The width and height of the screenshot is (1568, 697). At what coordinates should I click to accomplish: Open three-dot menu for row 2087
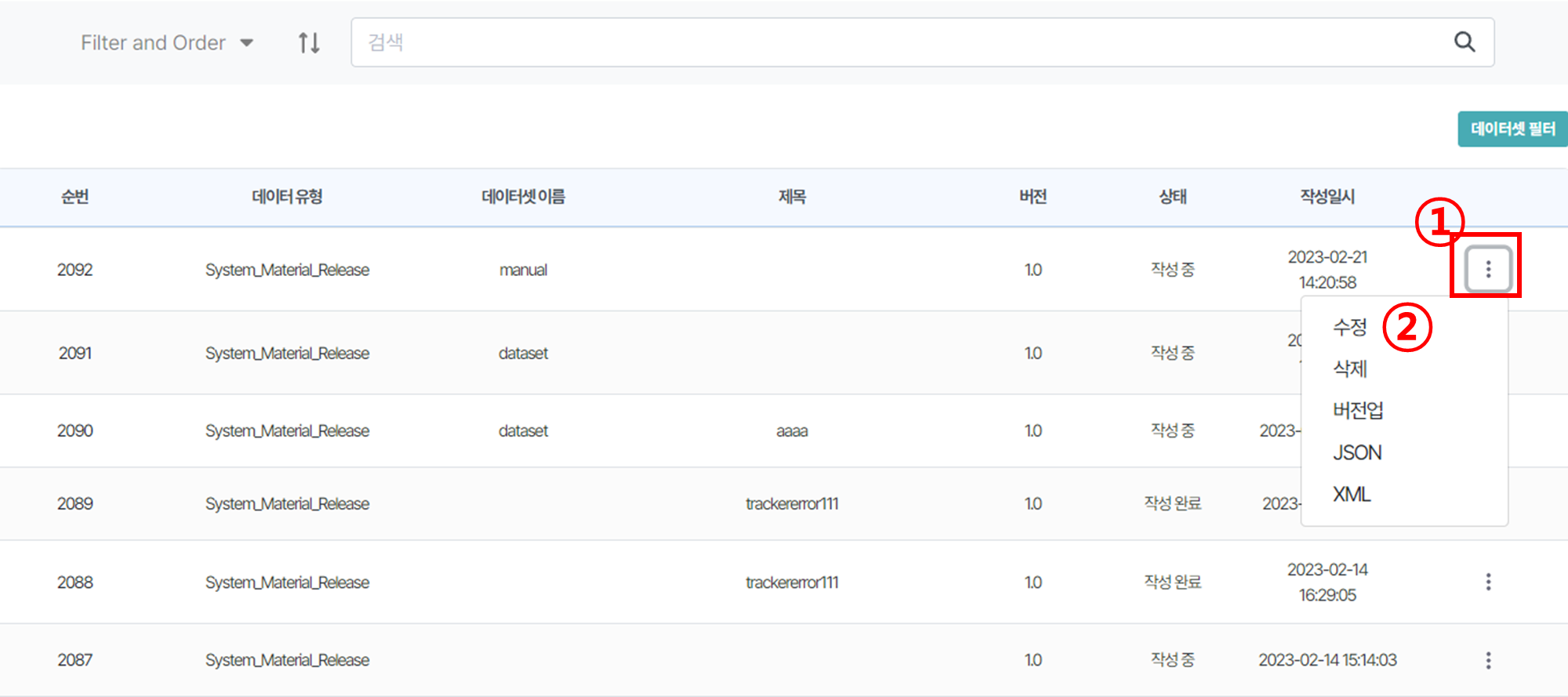(x=1487, y=660)
